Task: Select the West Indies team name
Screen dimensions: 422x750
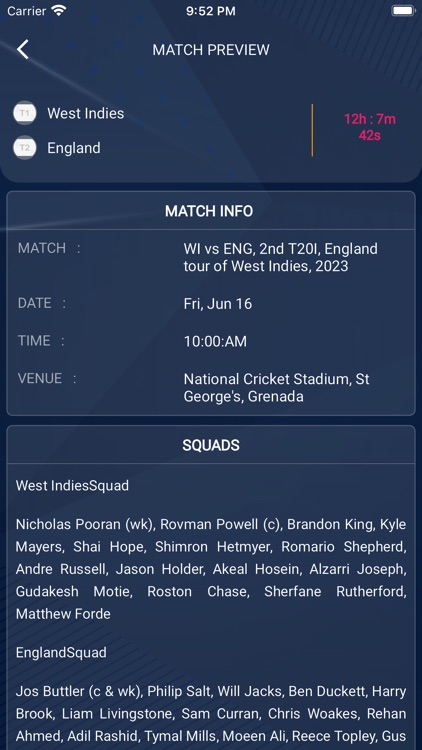Action: pyautogui.click(x=86, y=113)
